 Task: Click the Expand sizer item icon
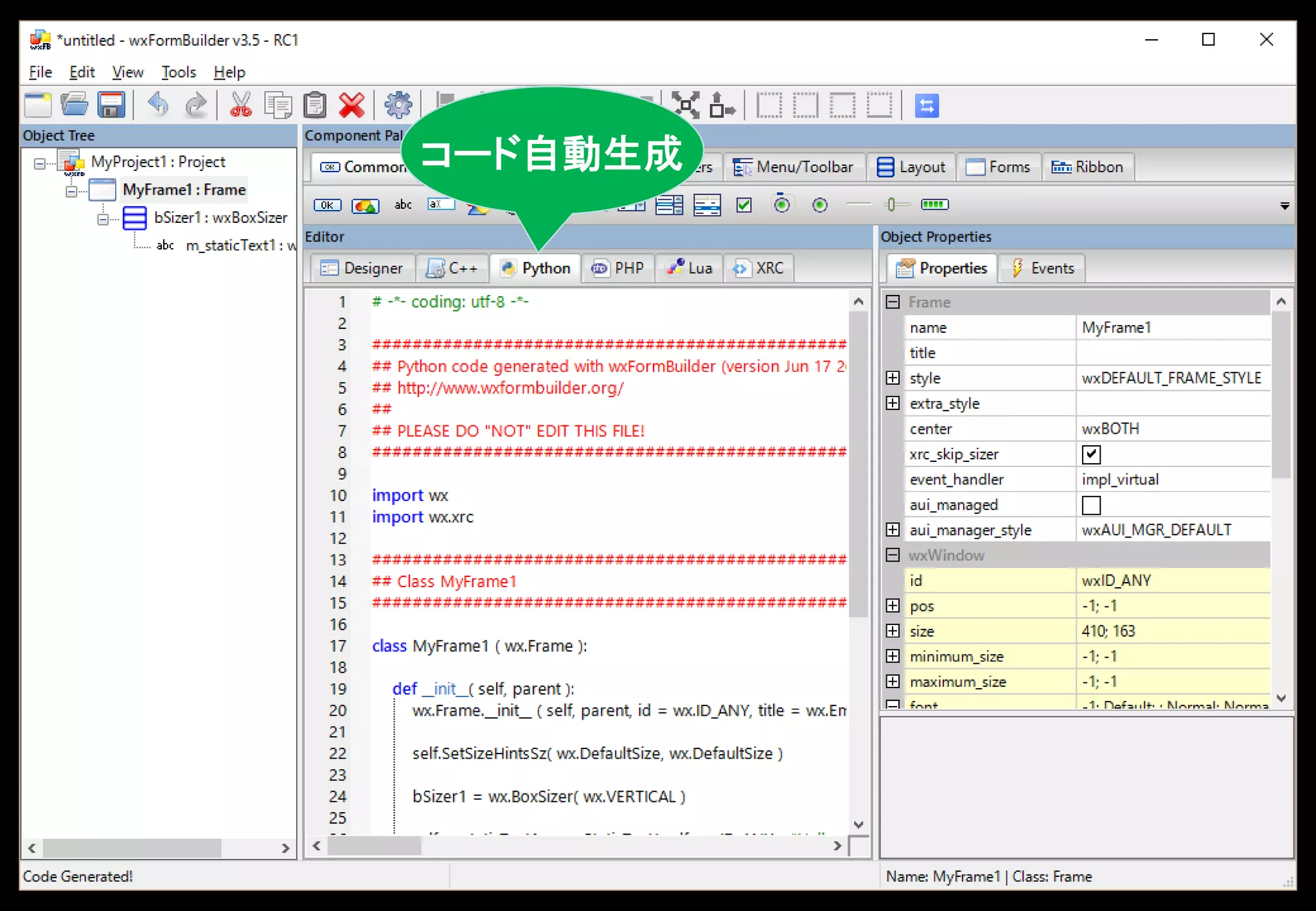[x=686, y=105]
